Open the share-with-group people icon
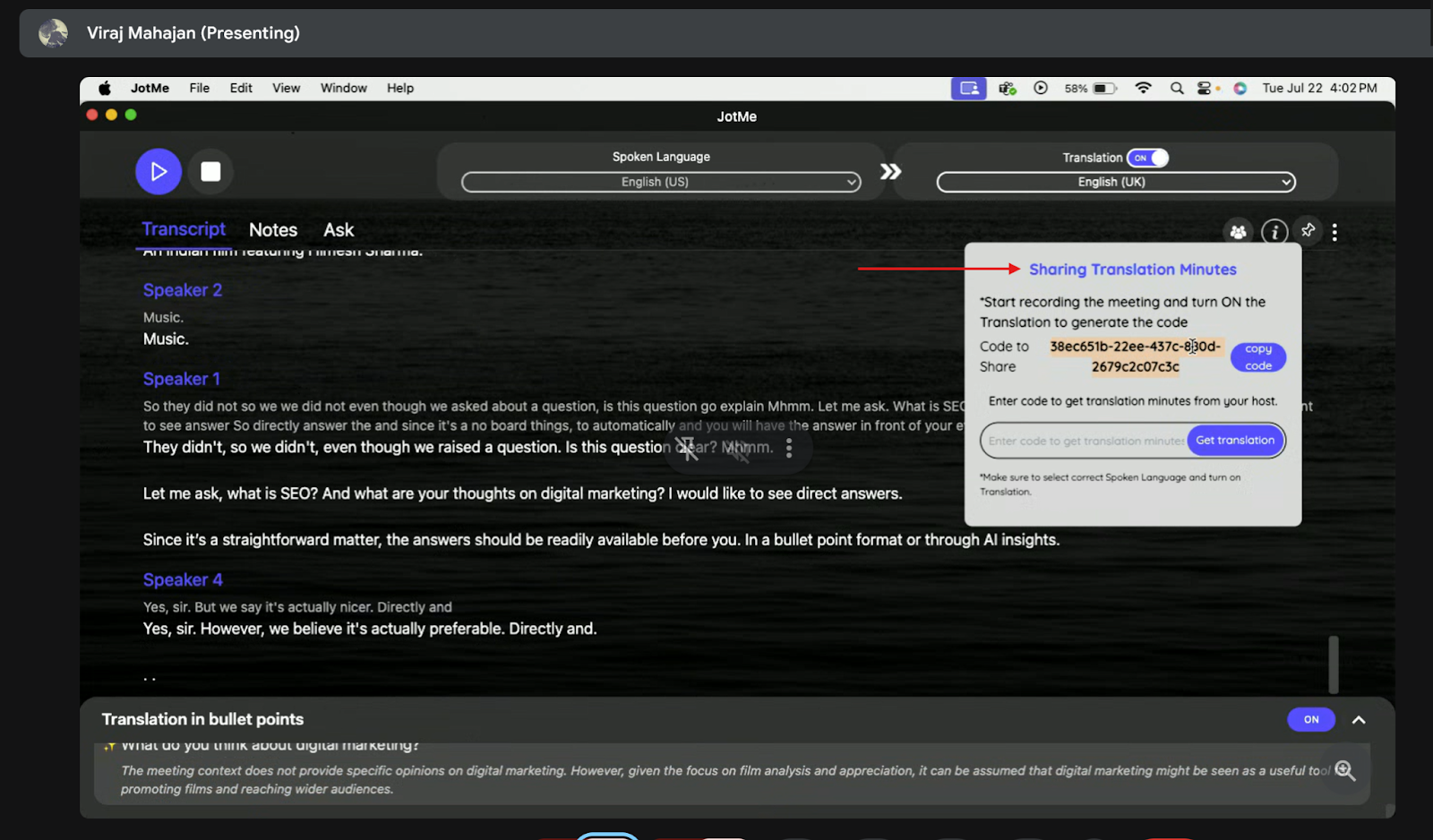 point(1238,232)
